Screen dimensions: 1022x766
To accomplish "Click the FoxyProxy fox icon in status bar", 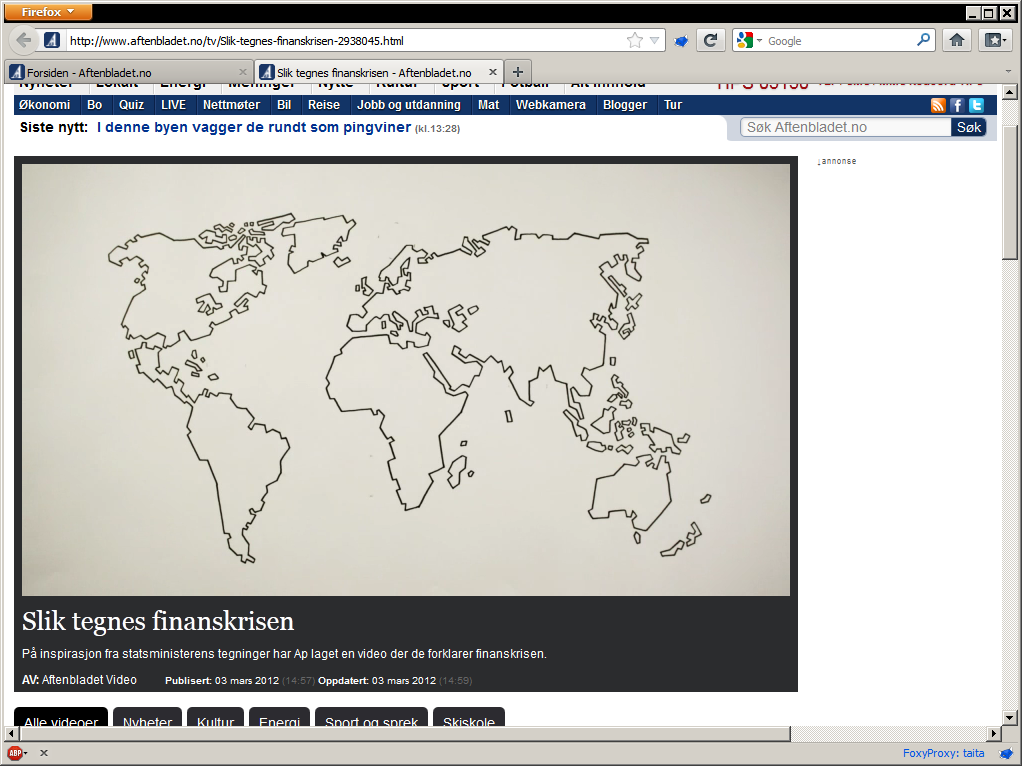I will pyautogui.click(x=1007, y=754).
